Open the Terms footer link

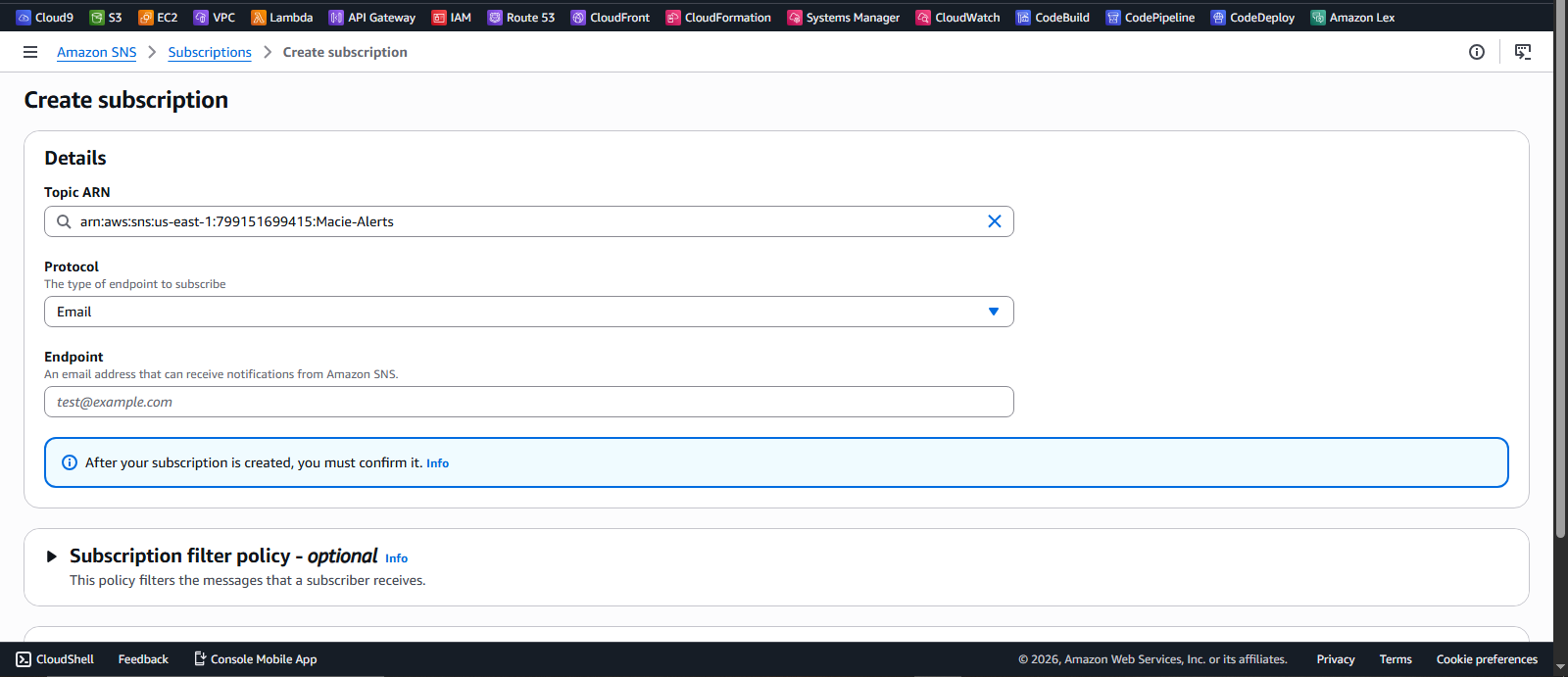(x=1396, y=659)
